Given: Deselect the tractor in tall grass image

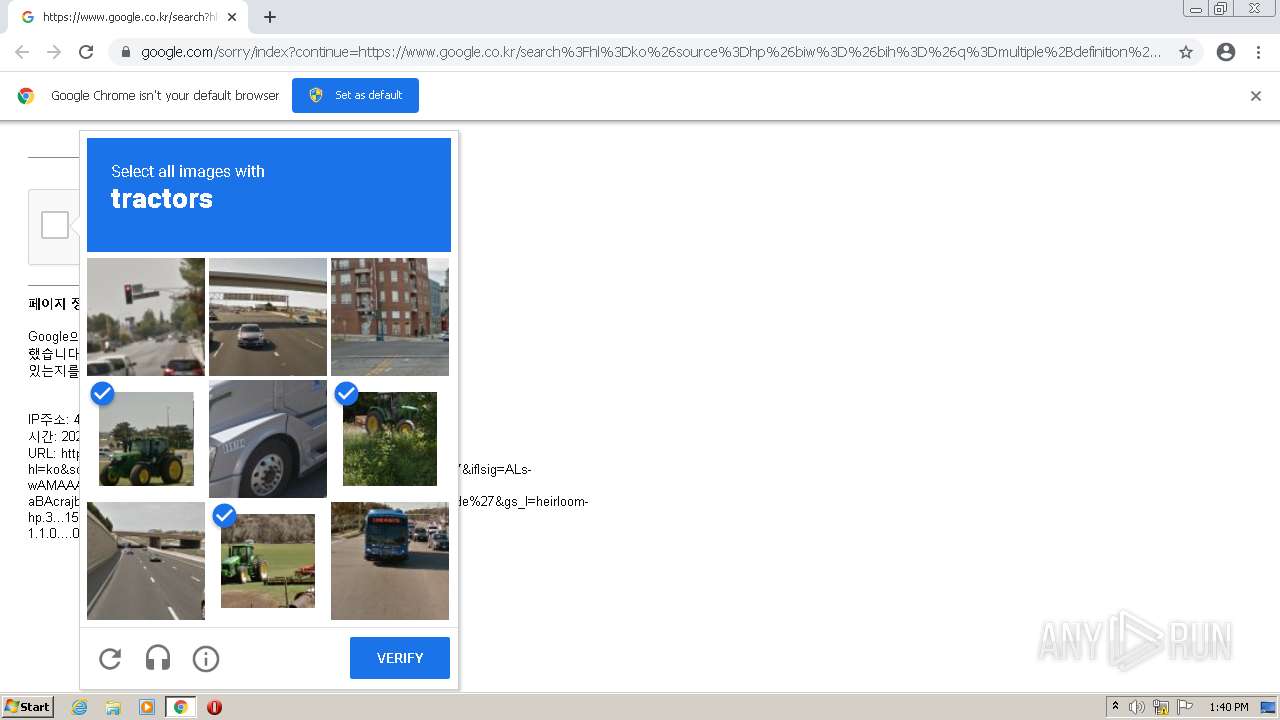Looking at the screenshot, I should (390, 439).
